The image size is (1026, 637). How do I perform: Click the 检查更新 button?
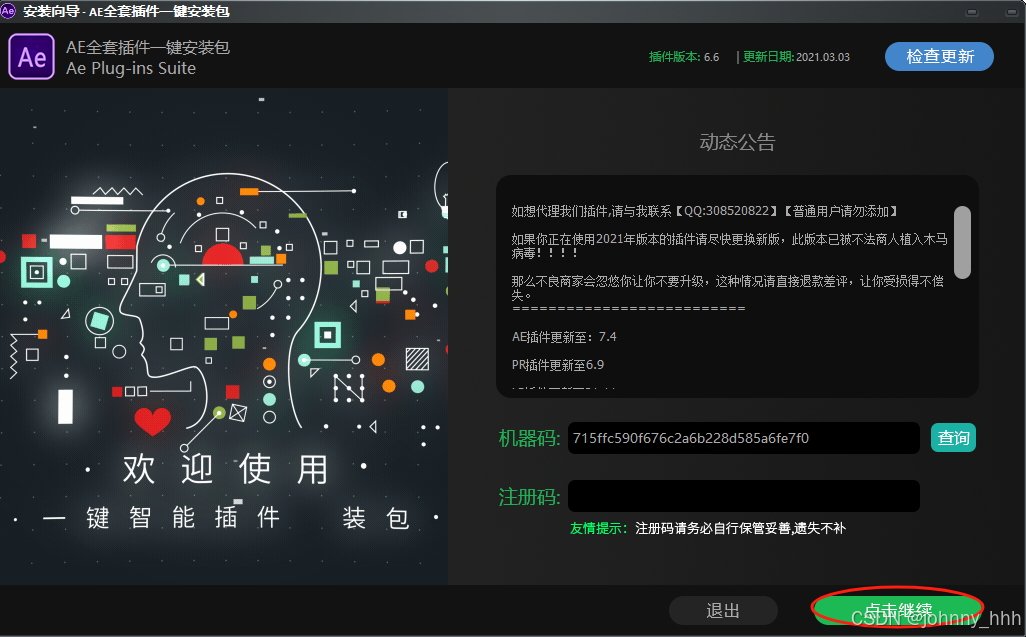coord(939,57)
